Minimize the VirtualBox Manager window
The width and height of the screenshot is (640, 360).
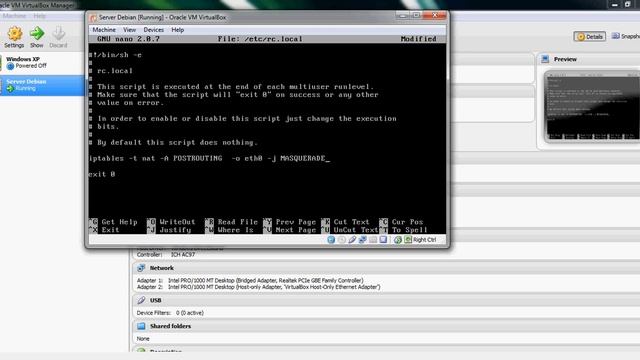(615, 4)
